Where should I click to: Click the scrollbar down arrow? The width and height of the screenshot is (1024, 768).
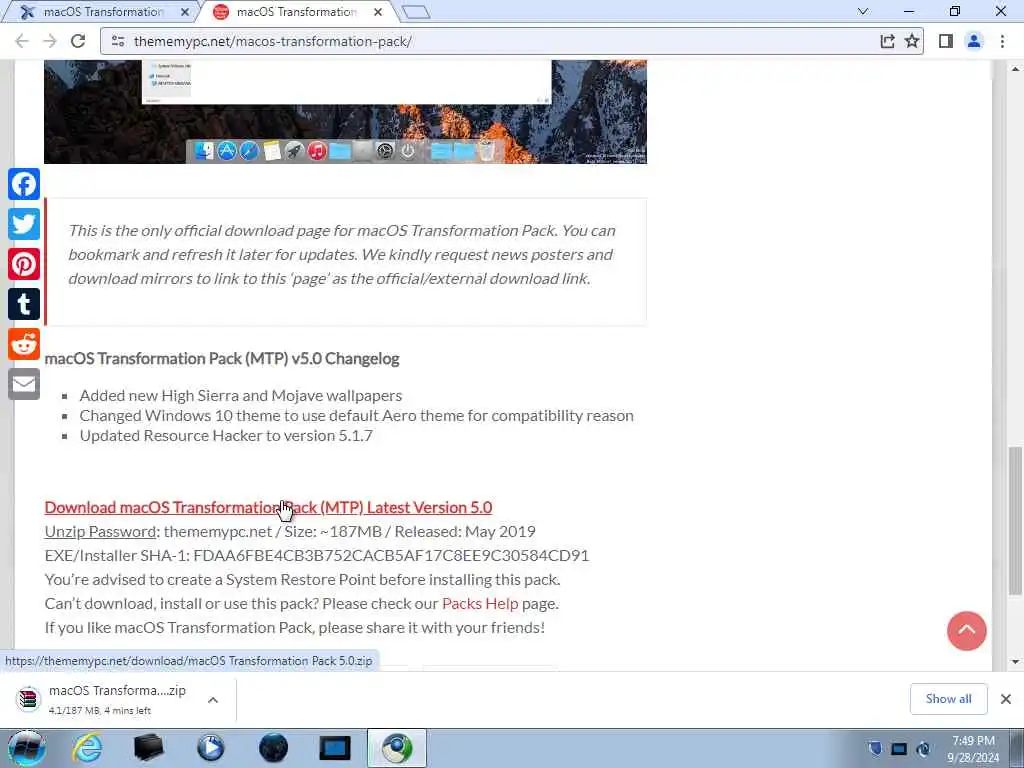pos(1016,662)
